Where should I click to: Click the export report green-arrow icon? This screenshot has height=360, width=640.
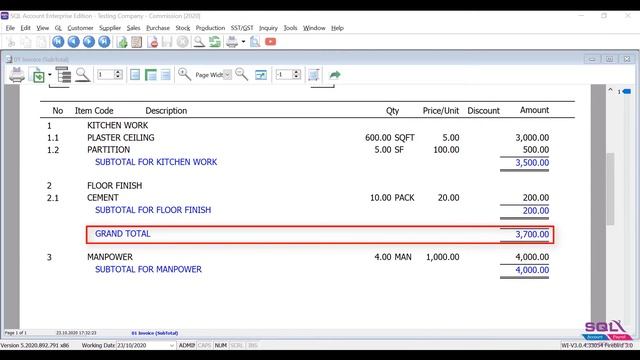tap(38, 75)
